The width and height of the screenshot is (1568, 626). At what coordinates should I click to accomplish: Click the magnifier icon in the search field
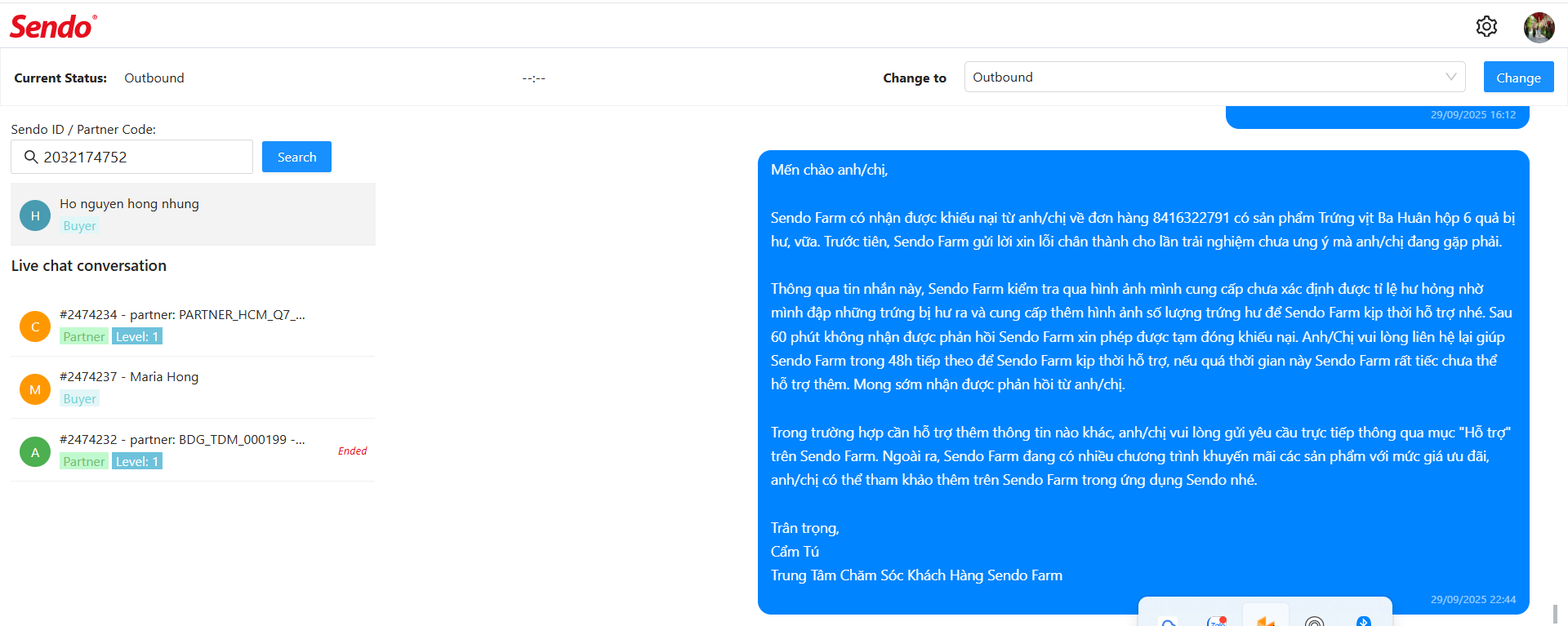click(31, 157)
